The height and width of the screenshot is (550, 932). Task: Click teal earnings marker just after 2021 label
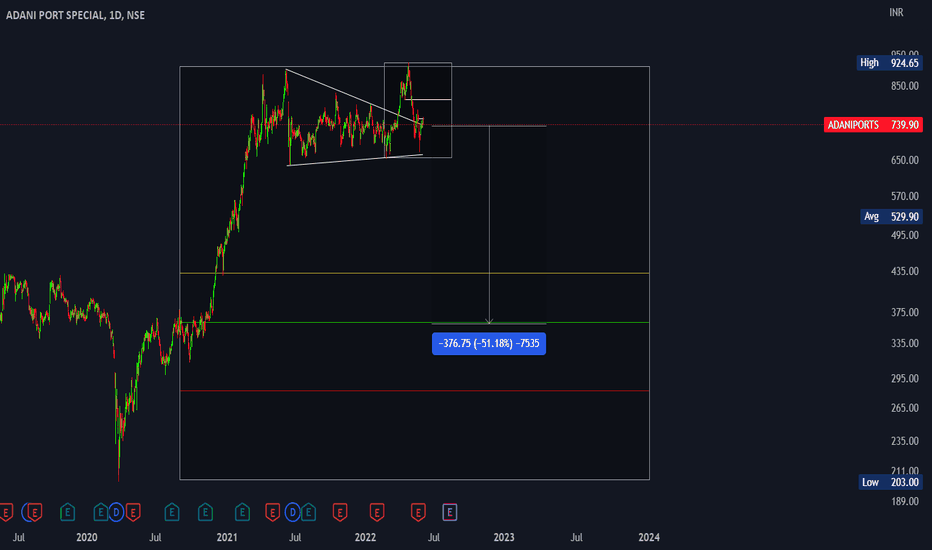(x=242, y=512)
